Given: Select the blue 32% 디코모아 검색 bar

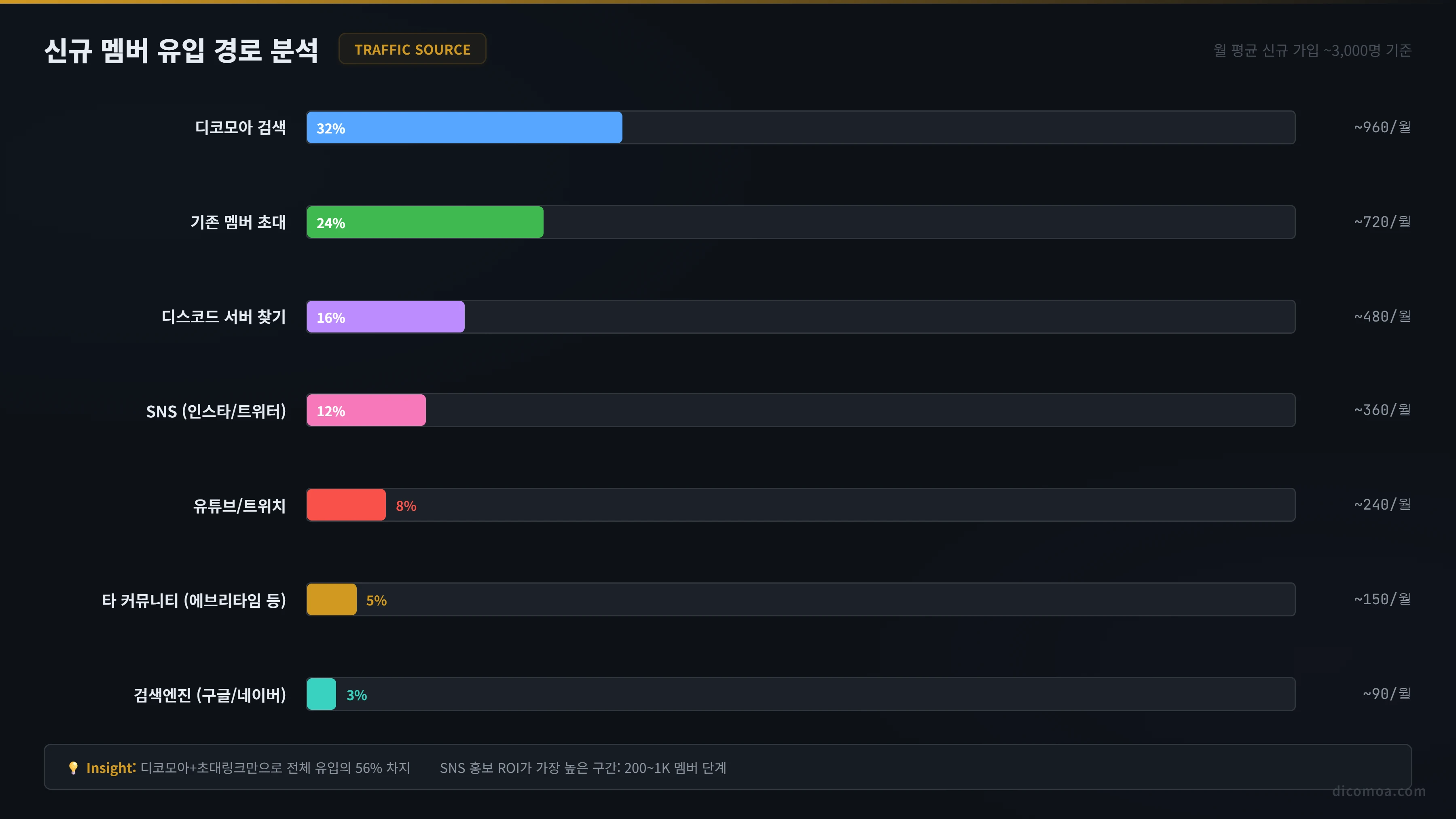Looking at the screenshot, I should tap(464, 128).
